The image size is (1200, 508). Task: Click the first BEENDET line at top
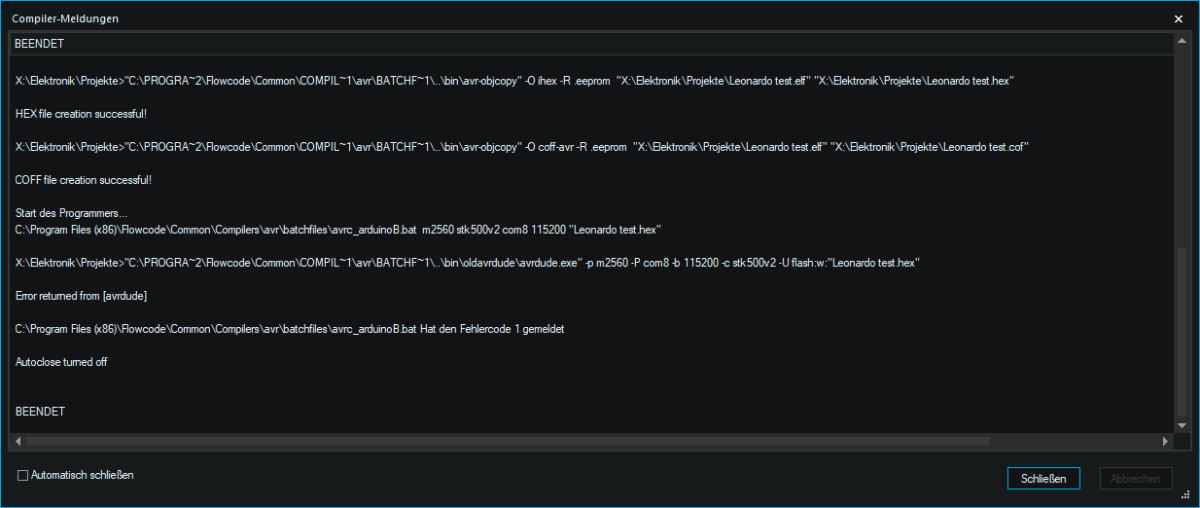click(x=40, y=44)
